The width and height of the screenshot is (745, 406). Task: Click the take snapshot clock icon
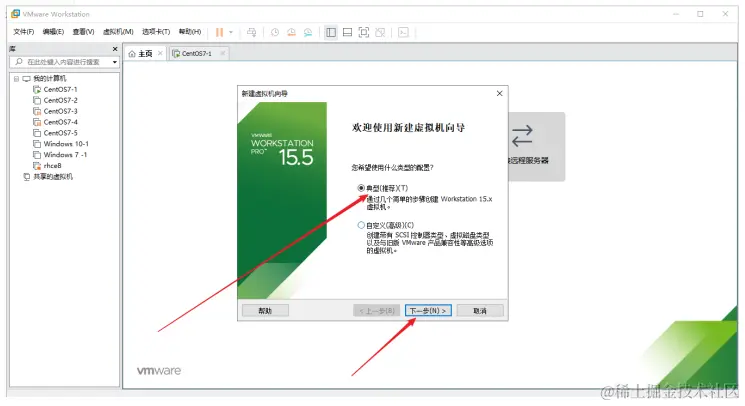pyautogui.click(x=275, y=32)
